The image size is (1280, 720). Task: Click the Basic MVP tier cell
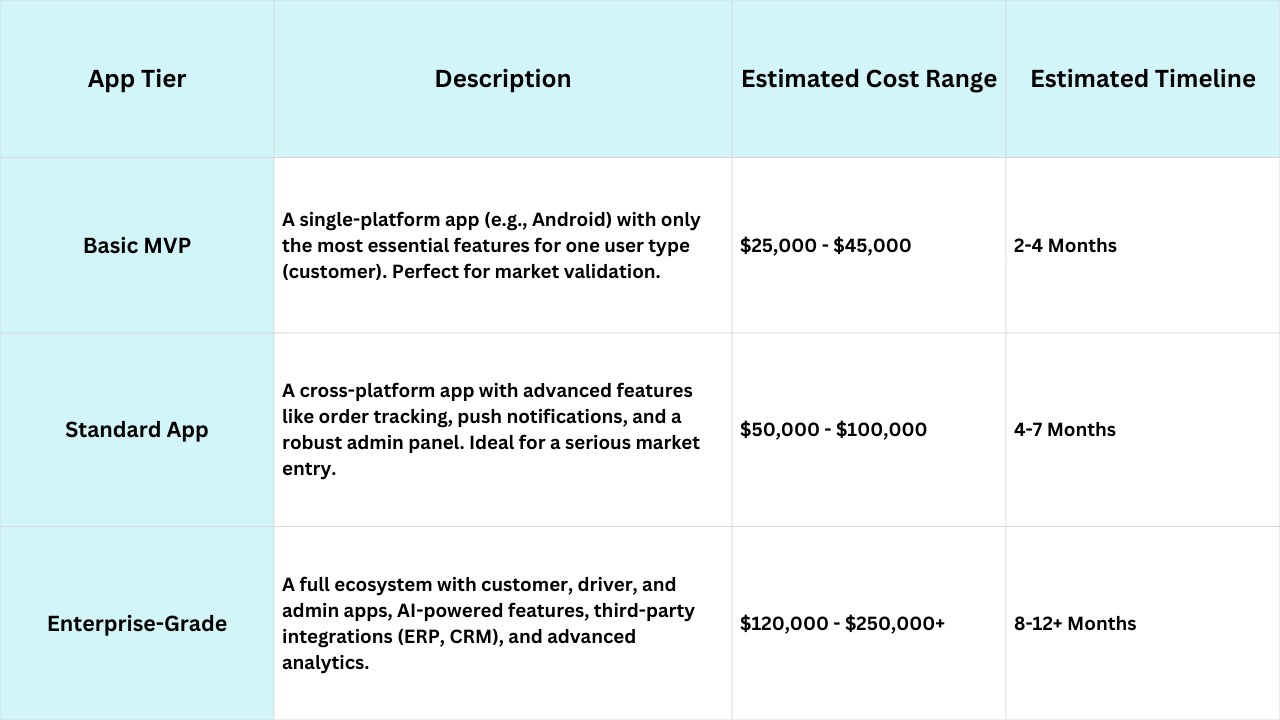[137, 246]
